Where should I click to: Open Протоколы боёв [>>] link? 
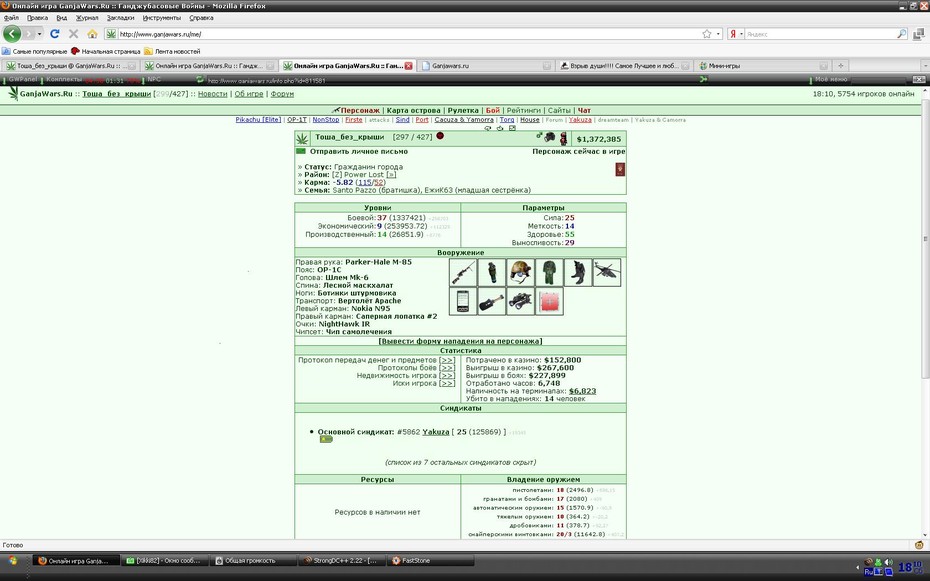click(447, 368)
